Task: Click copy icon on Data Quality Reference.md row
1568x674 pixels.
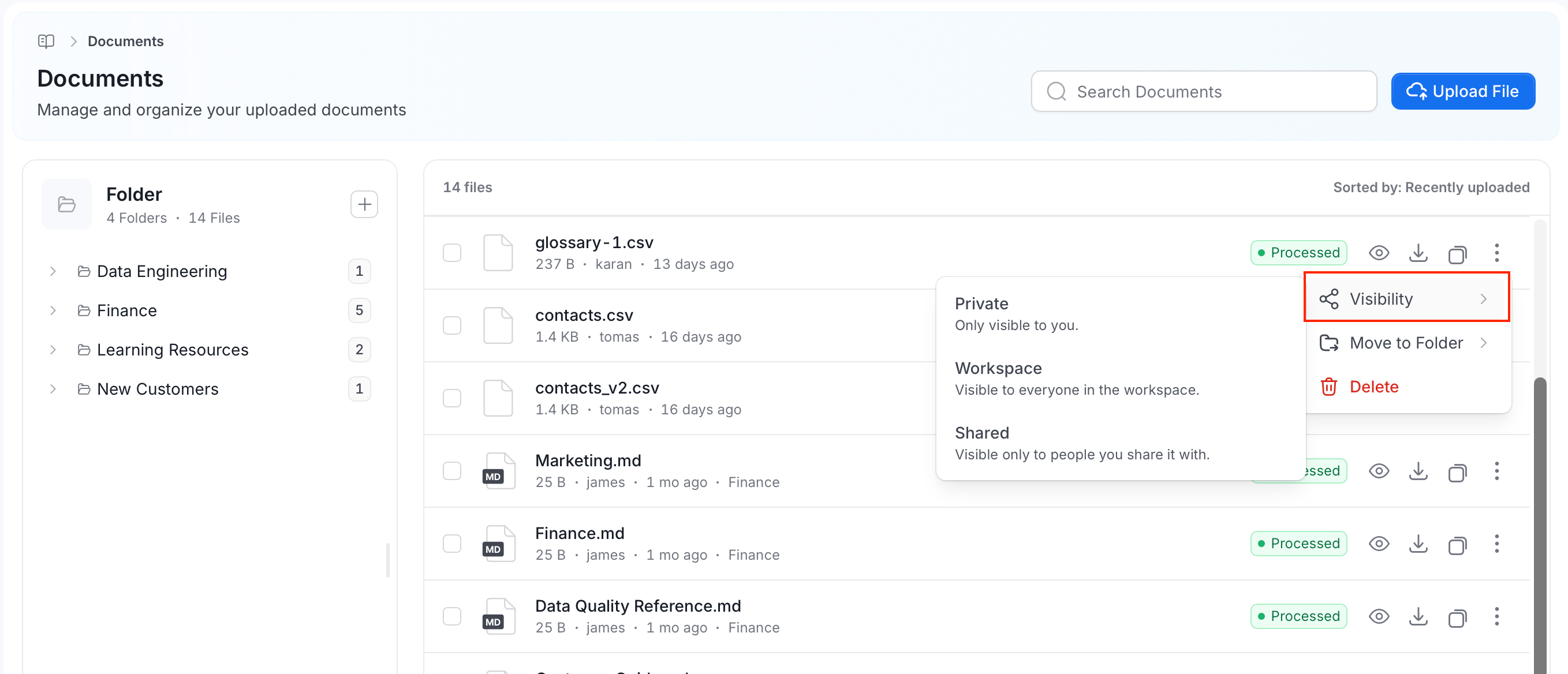Action: tap(1457, 617)
